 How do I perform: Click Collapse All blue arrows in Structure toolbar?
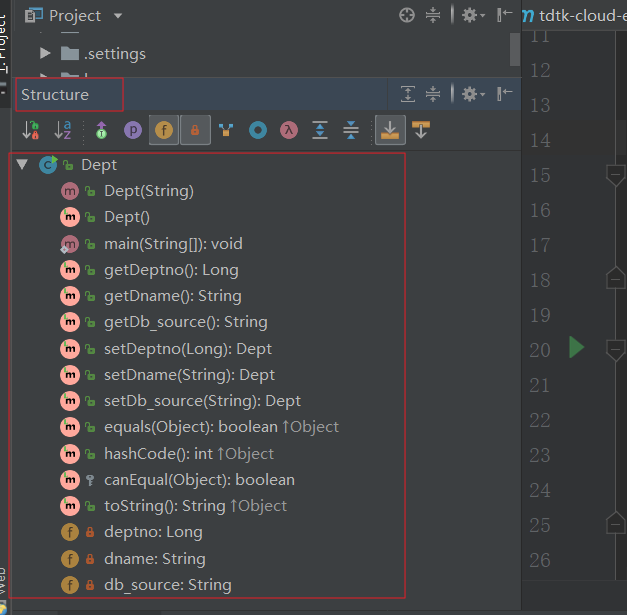351,130
